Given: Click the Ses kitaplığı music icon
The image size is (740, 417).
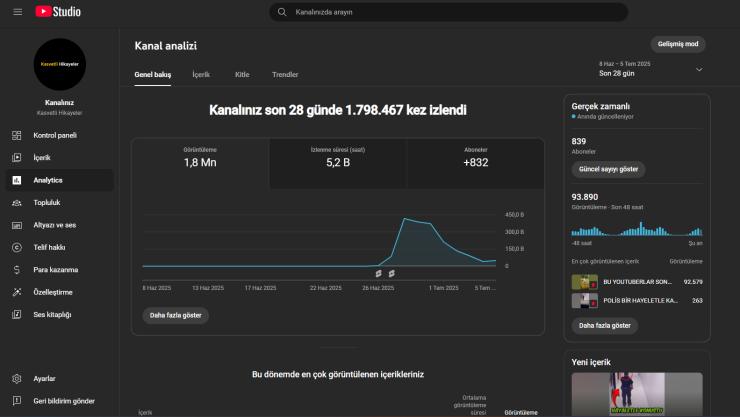Looking at the screenshot, I should point(17,315).
